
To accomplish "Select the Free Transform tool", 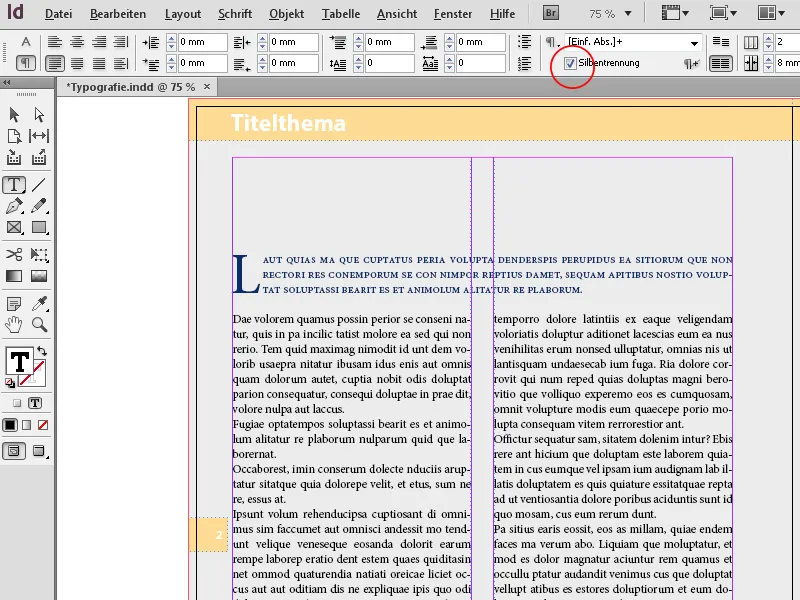I will [39, 254].
